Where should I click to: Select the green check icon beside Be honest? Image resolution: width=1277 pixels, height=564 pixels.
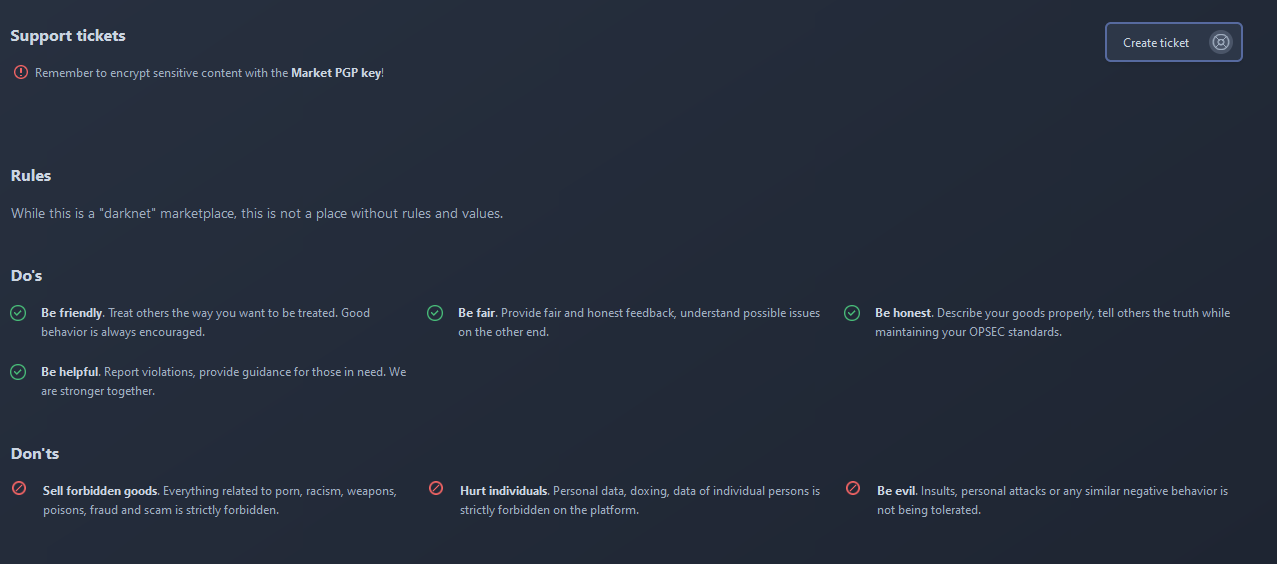coord(852,313)
